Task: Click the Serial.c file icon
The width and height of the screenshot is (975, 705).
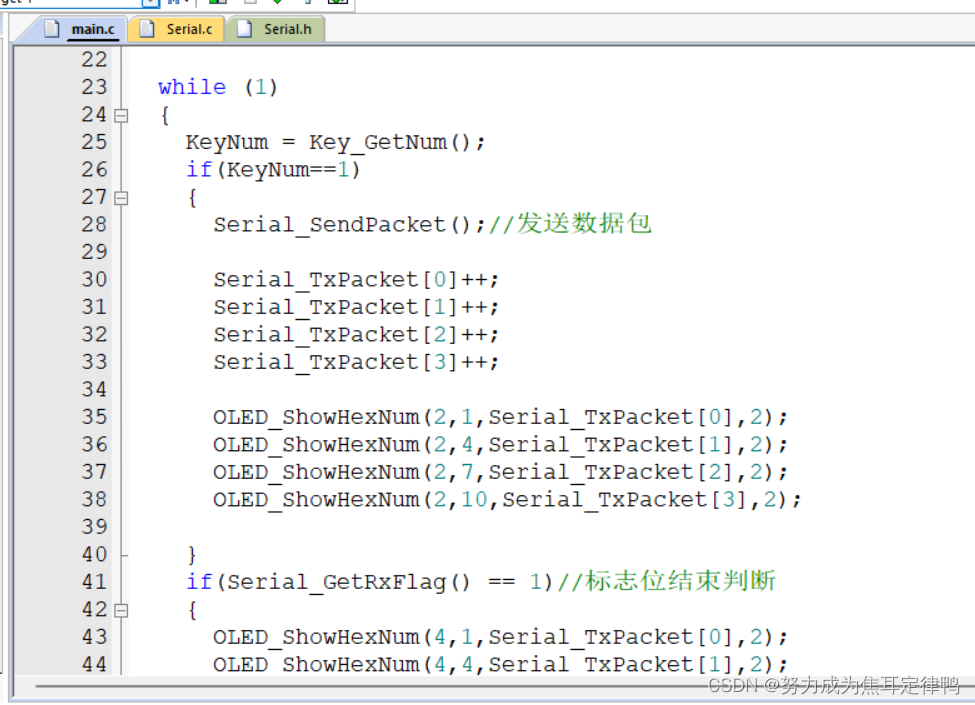Action: tap(147, 29)
